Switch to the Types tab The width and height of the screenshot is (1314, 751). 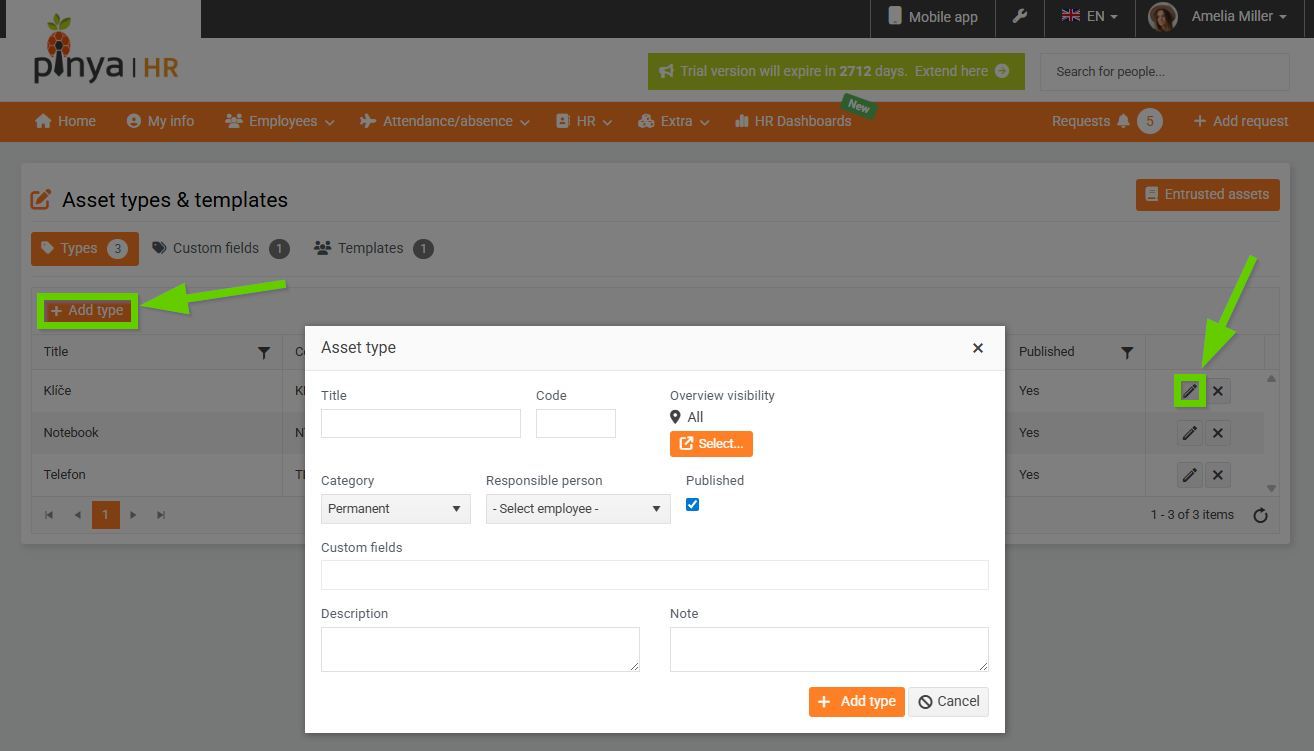[85, 249]
